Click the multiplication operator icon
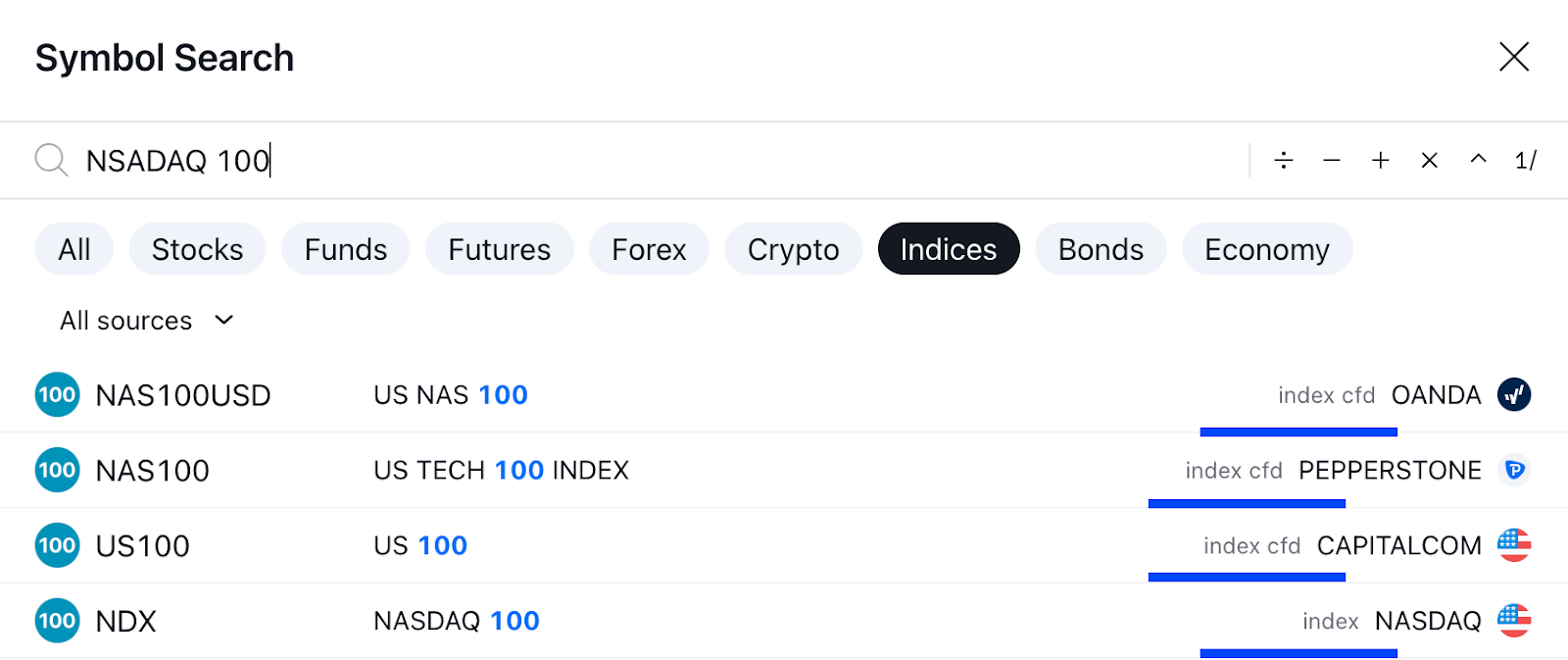1568x660 pixels. coord(1429,160)
